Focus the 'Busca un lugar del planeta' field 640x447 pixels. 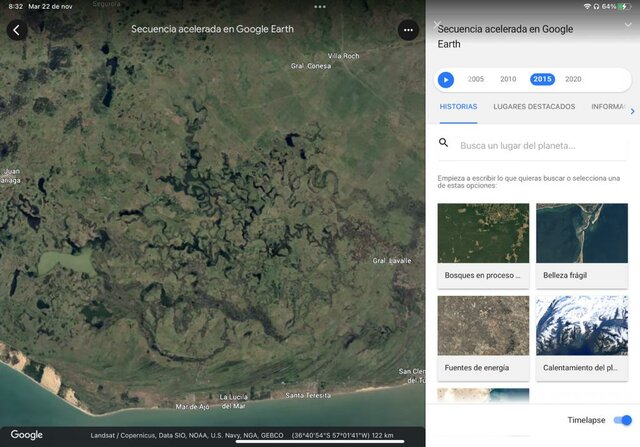click(532, 146)
